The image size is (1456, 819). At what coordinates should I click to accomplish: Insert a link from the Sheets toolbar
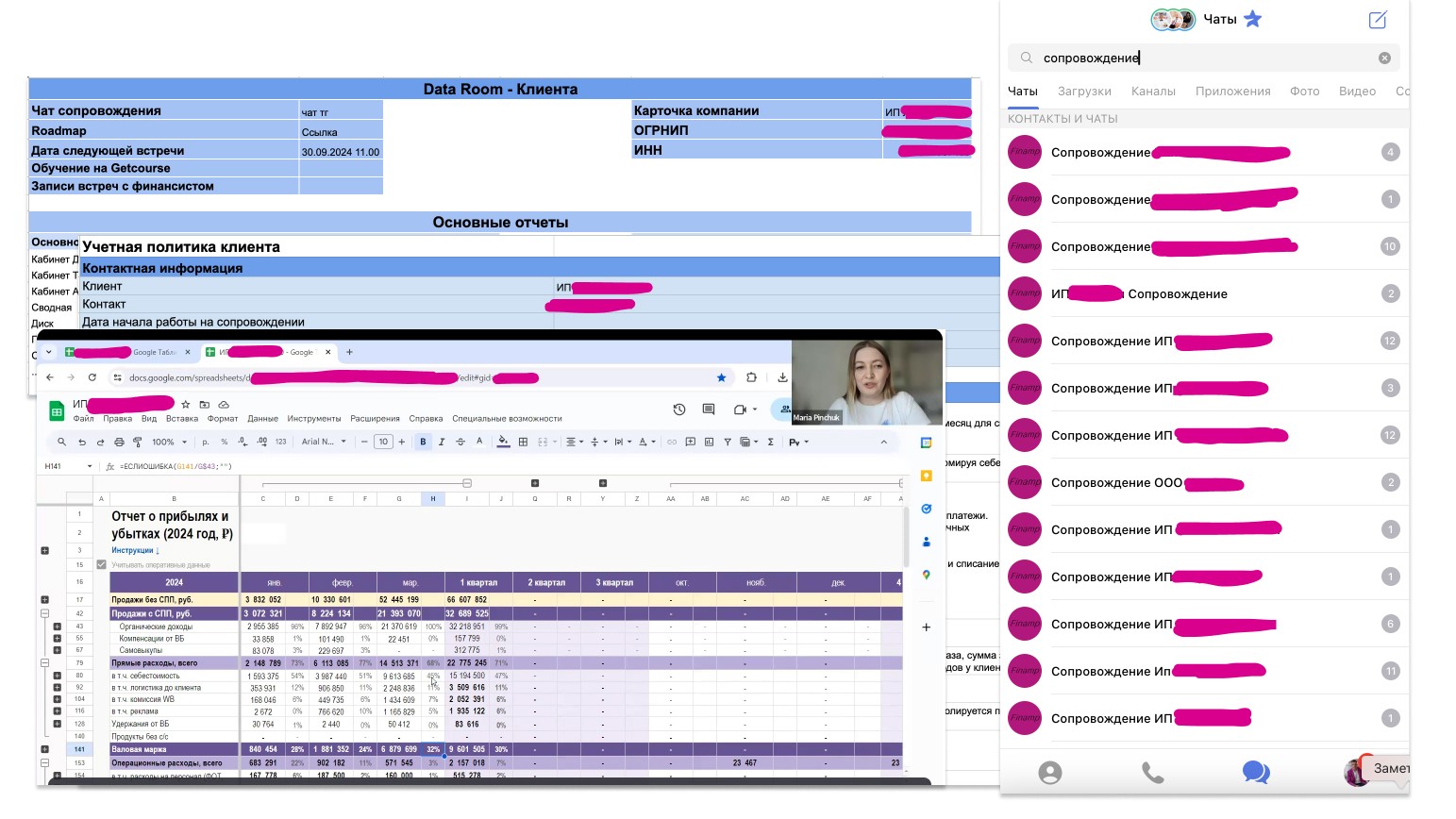pyautogui.click(x=672, y=442)
